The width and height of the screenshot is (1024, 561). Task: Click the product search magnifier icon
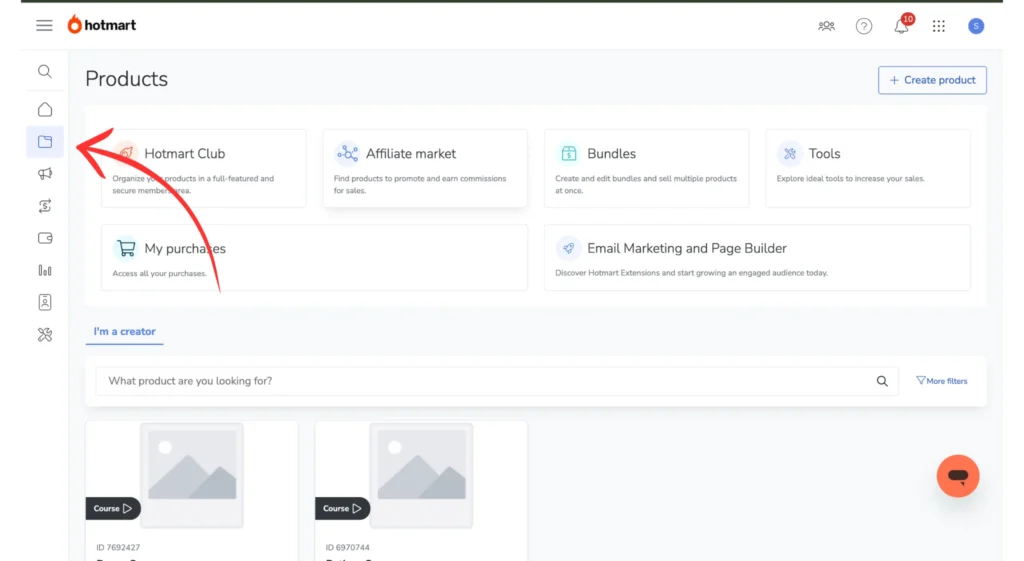882,381
